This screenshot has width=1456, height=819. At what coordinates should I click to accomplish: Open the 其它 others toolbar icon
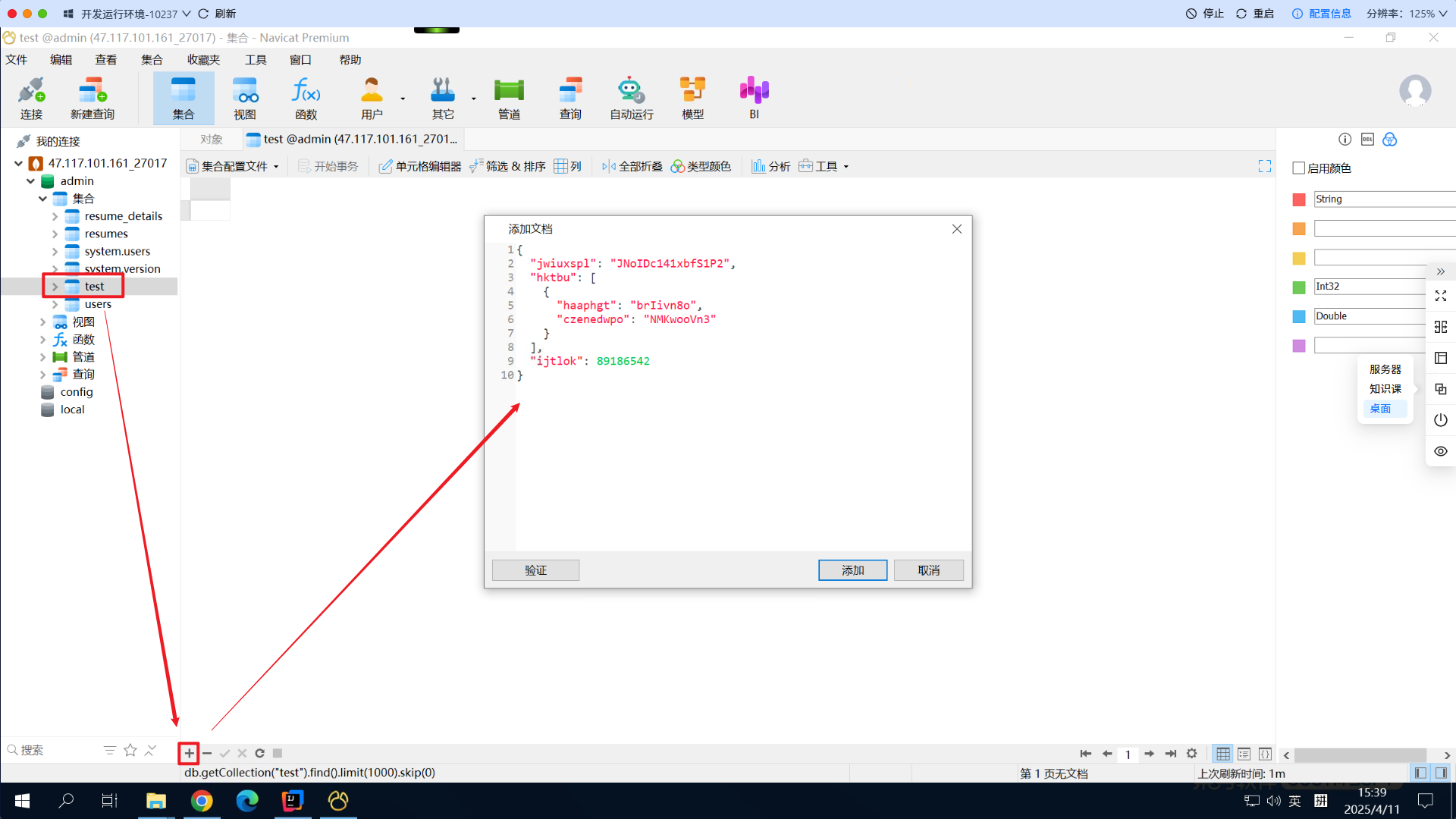point(443,99)
